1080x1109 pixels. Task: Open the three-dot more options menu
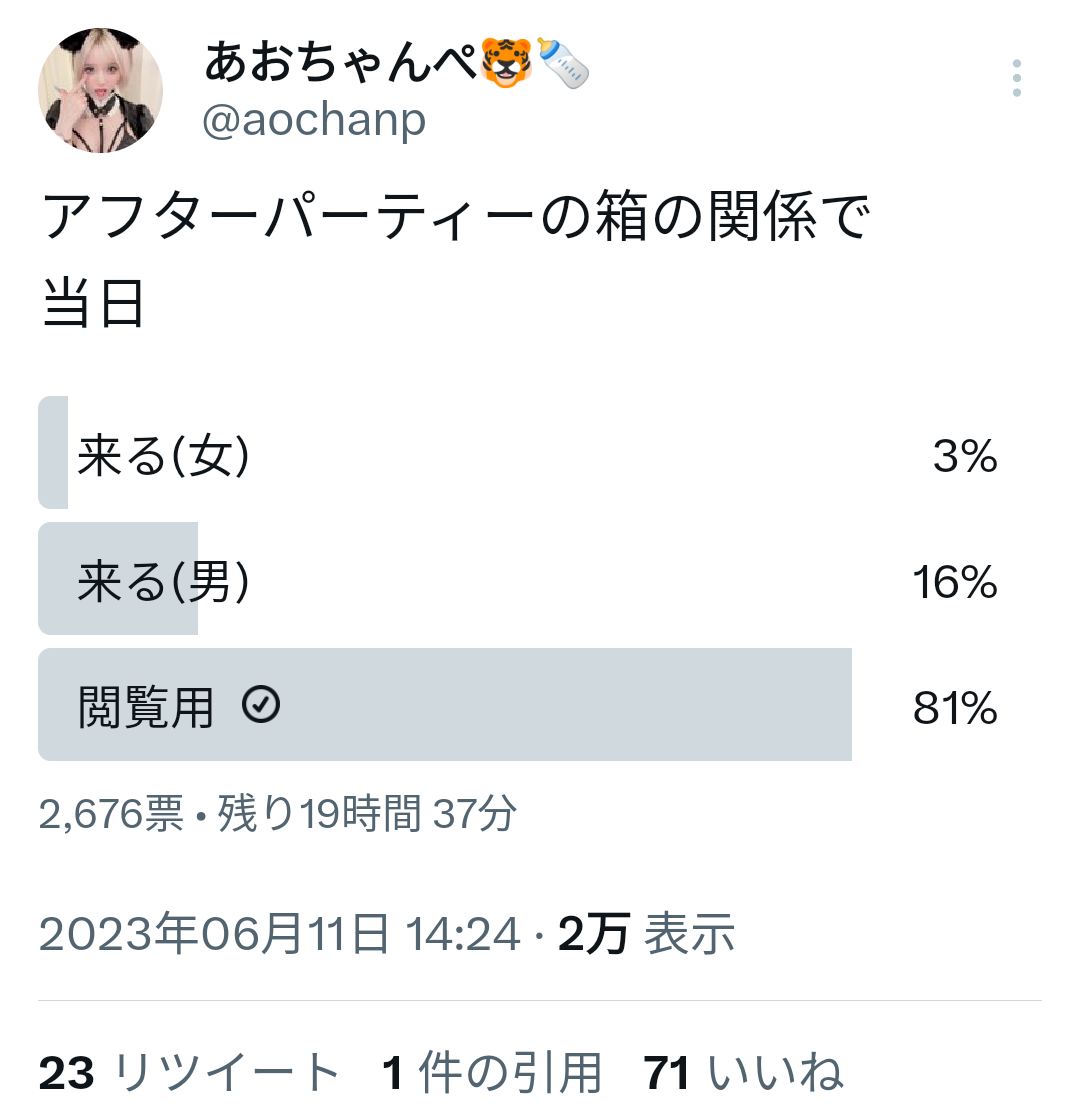pyautogui.click(x=1016, y=78)
